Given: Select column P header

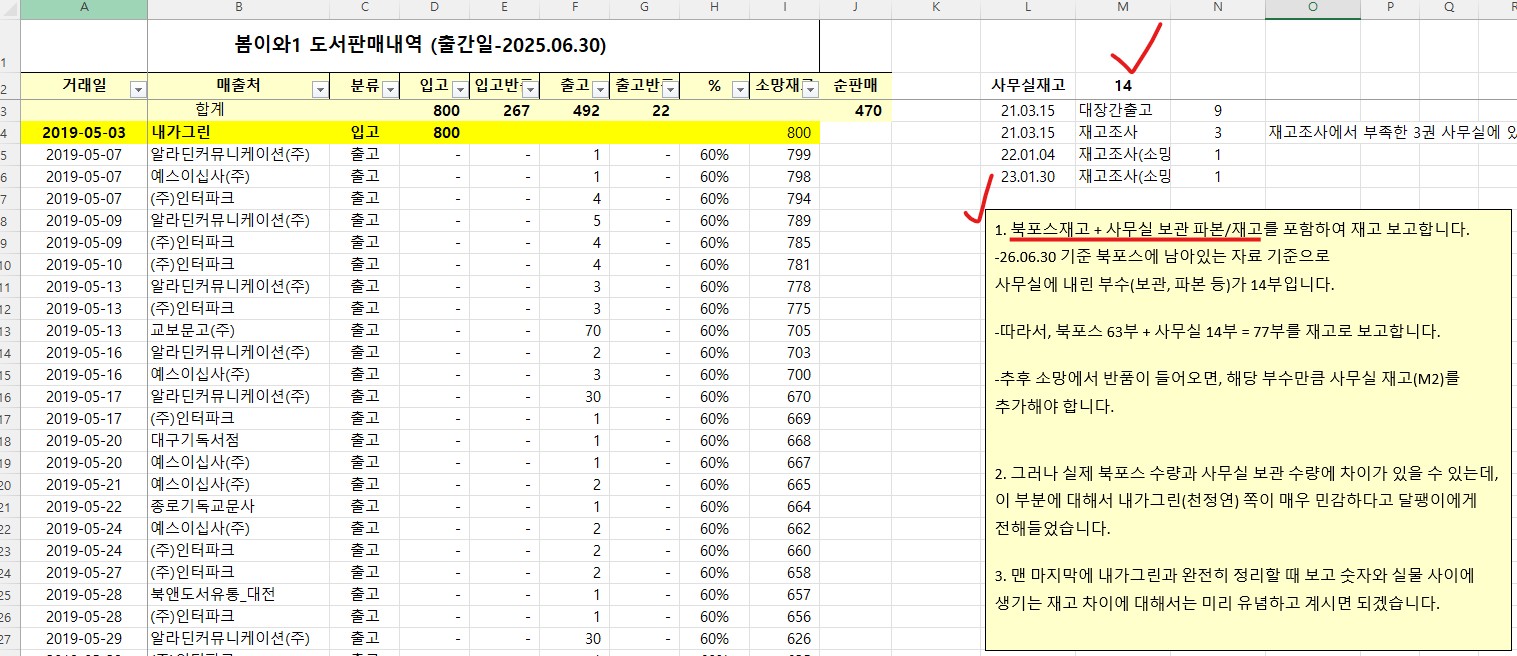Looking at the screenshot, I should (1391, 9).
